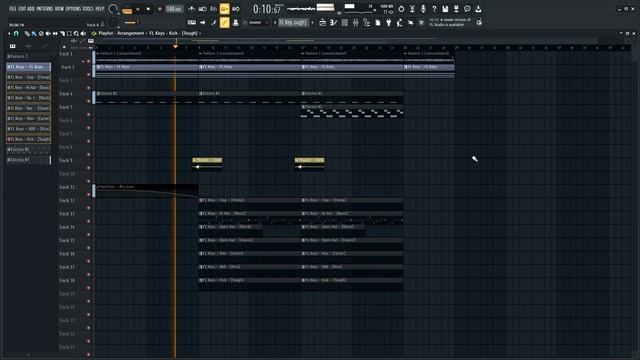The image size is (640, 360).
Task: Click the tempo field
Action: pos(174,9)
